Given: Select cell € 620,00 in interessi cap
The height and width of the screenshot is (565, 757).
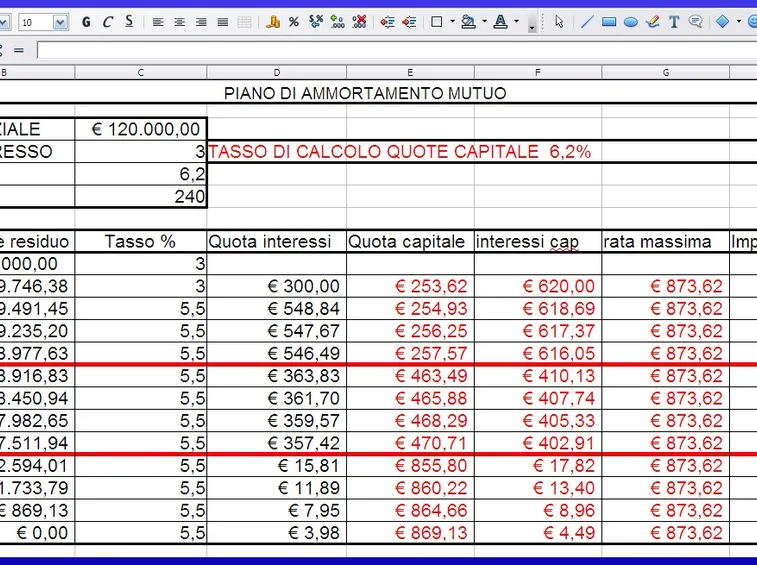Looking at the screenshot, I should coord(538,286).
